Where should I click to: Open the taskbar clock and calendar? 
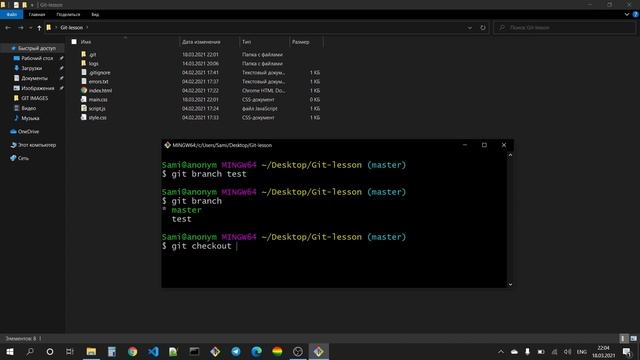[x=603, y=351]
